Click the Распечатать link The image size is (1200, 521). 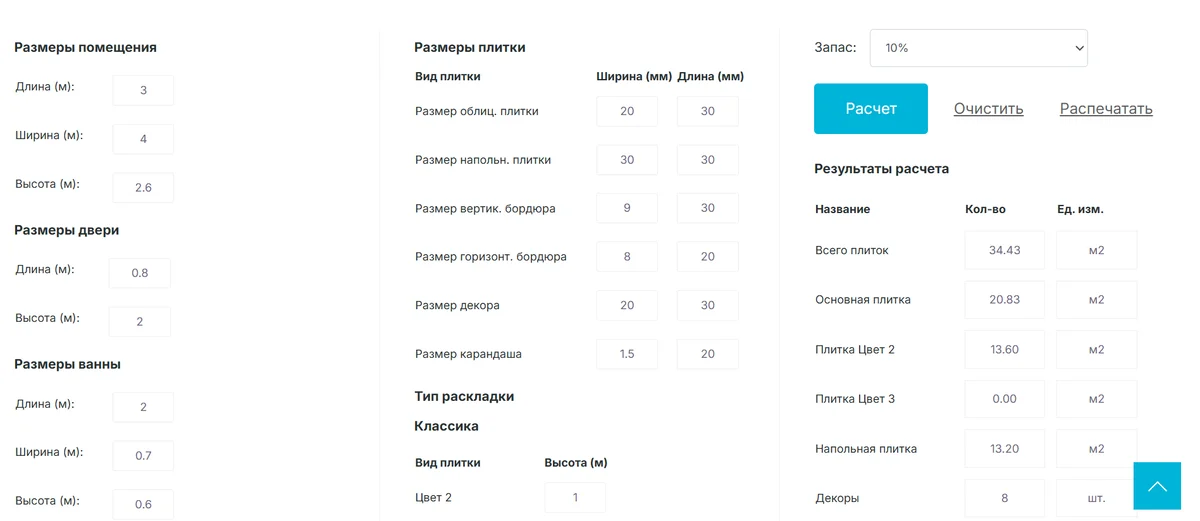point(1106,109)
